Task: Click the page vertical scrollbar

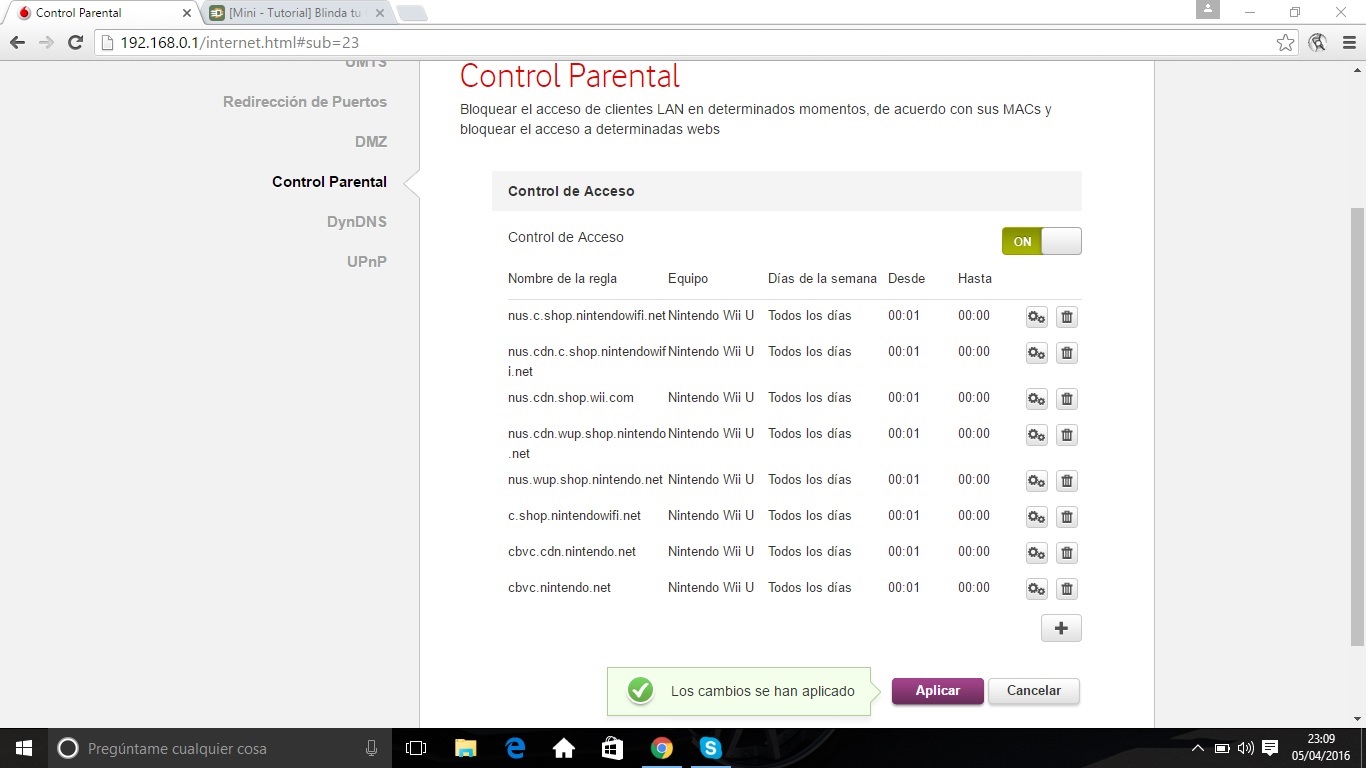Action: (x=1357, y=427)
